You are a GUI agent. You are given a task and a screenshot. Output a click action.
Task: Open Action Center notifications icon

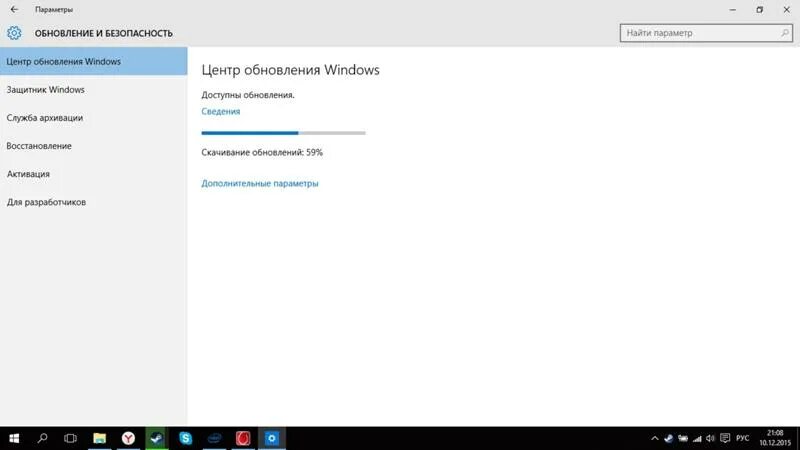[725, 438]
